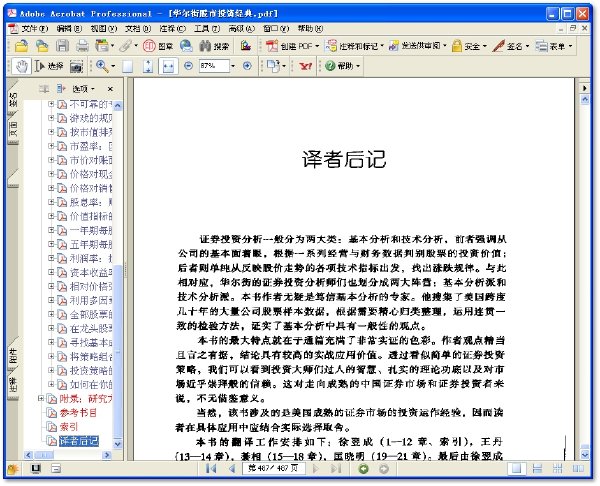Toggle the hide toolbars icon in status bar
The height and width of the screenshot is (486, 600).
click(56, 469)
